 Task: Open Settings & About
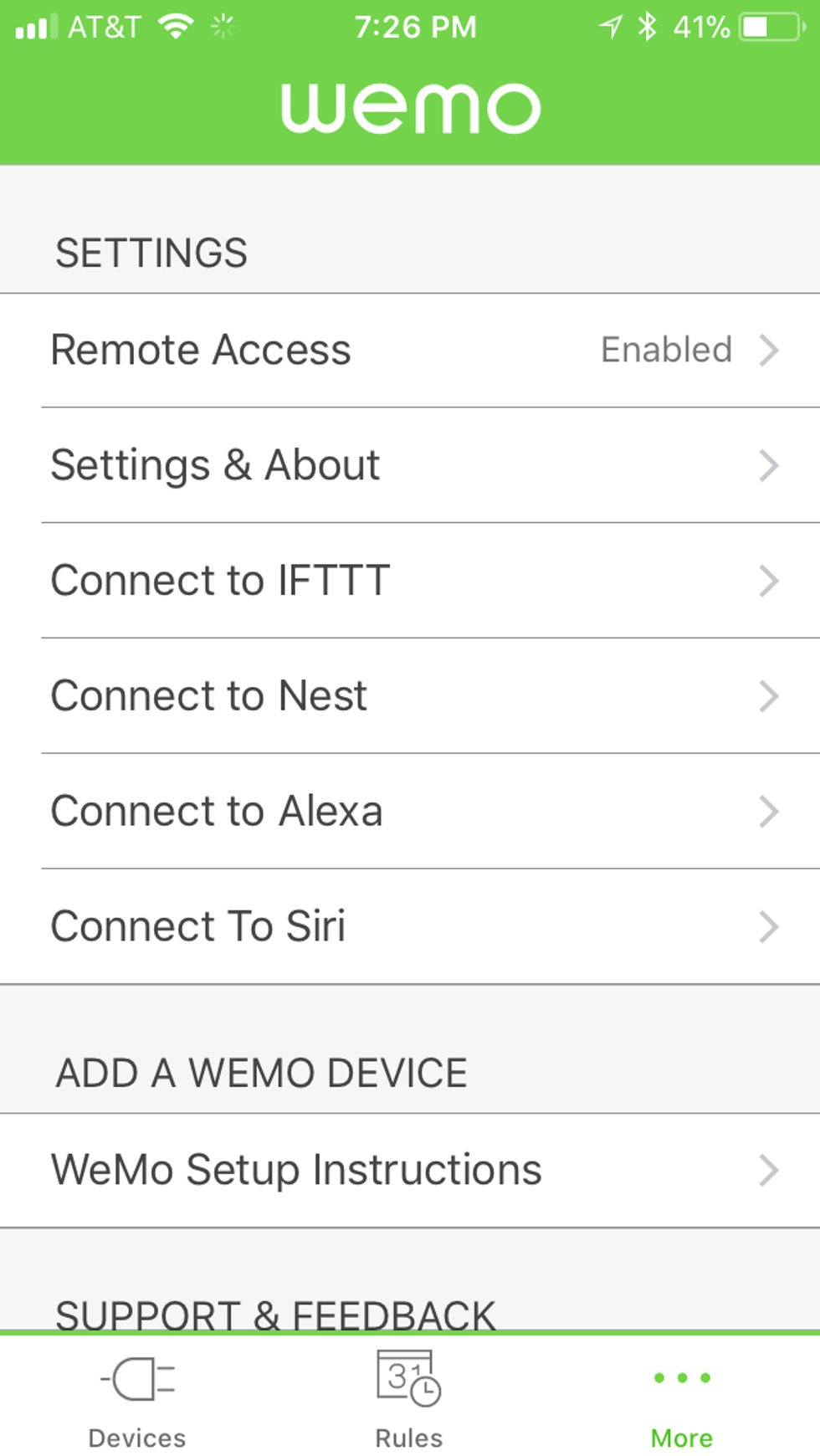pos(215,465)
